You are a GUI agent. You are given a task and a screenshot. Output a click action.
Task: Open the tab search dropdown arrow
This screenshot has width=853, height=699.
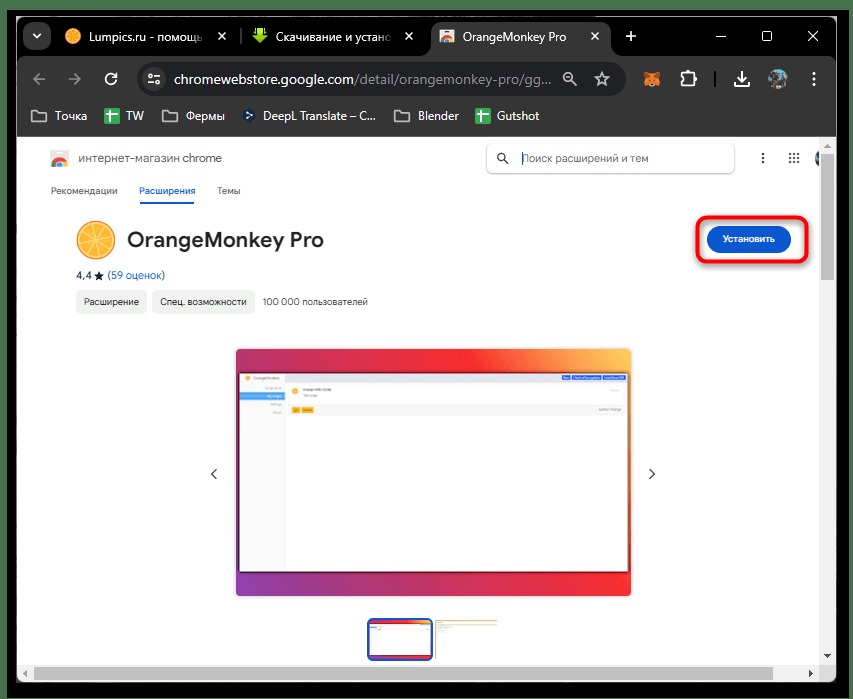[x=37, y=36]
